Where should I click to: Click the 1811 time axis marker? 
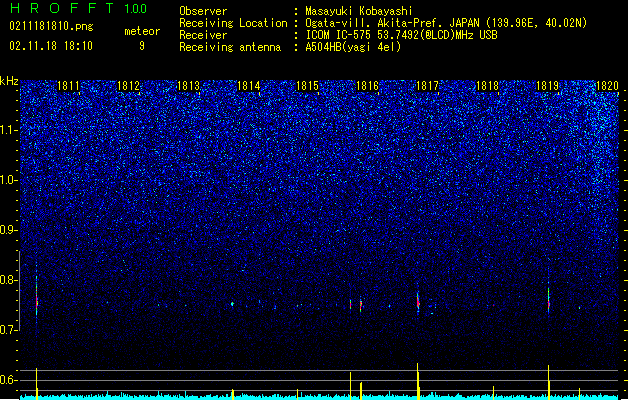tap(69, 86)
